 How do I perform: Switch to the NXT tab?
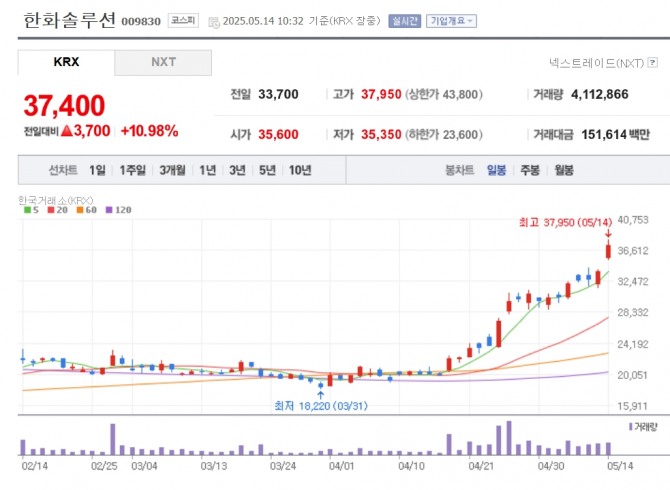click(163, 62)
